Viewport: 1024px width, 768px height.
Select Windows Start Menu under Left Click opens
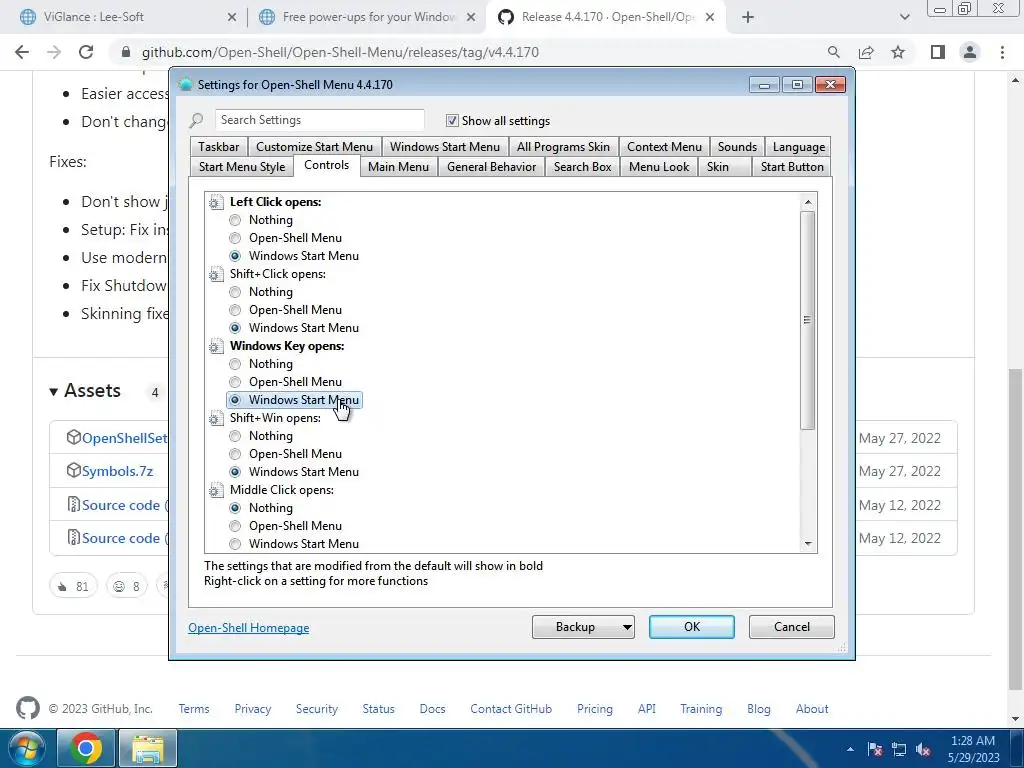pos(235,256)
